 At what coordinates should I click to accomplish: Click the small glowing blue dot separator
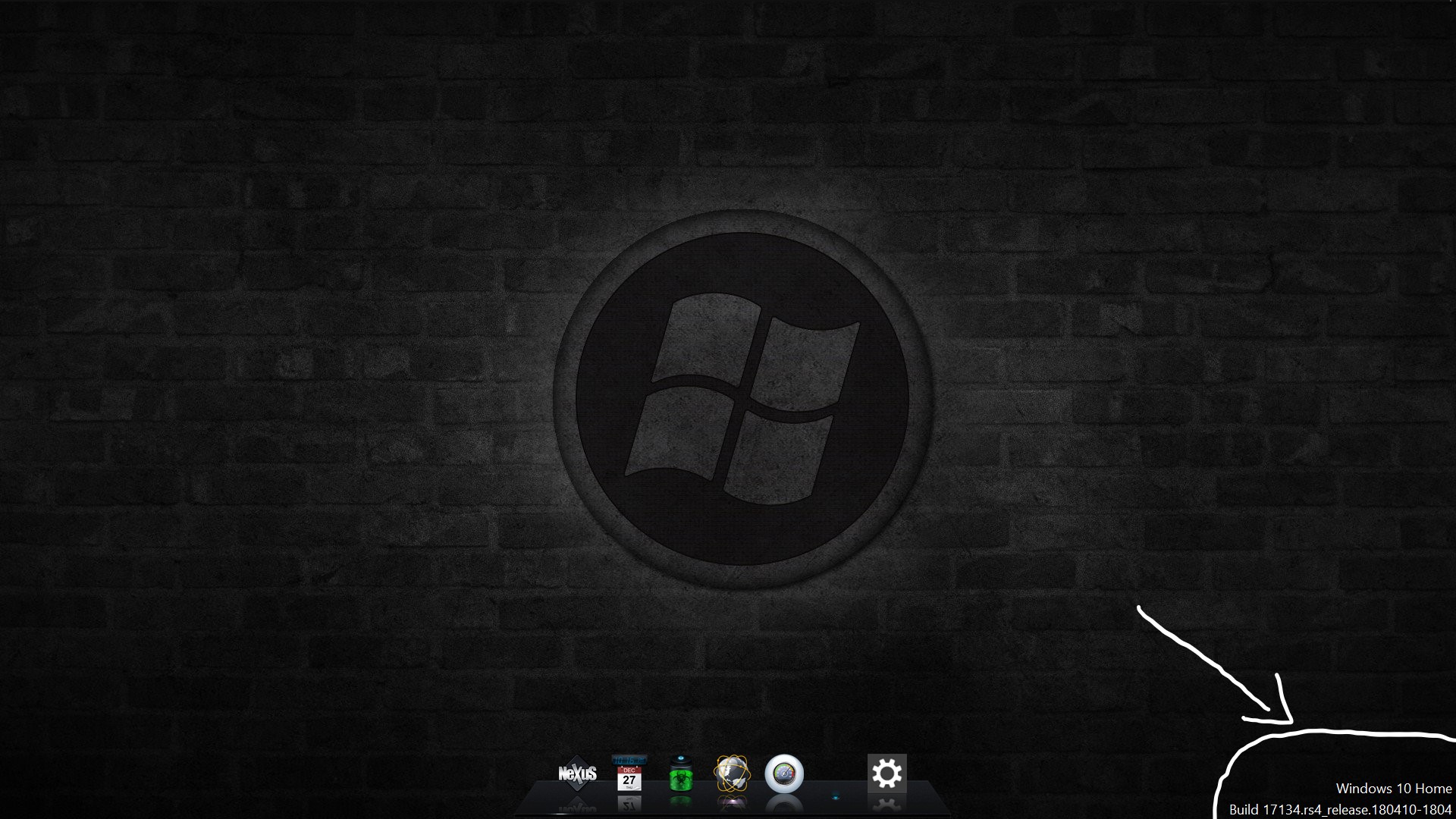click(x=836, y=796)
